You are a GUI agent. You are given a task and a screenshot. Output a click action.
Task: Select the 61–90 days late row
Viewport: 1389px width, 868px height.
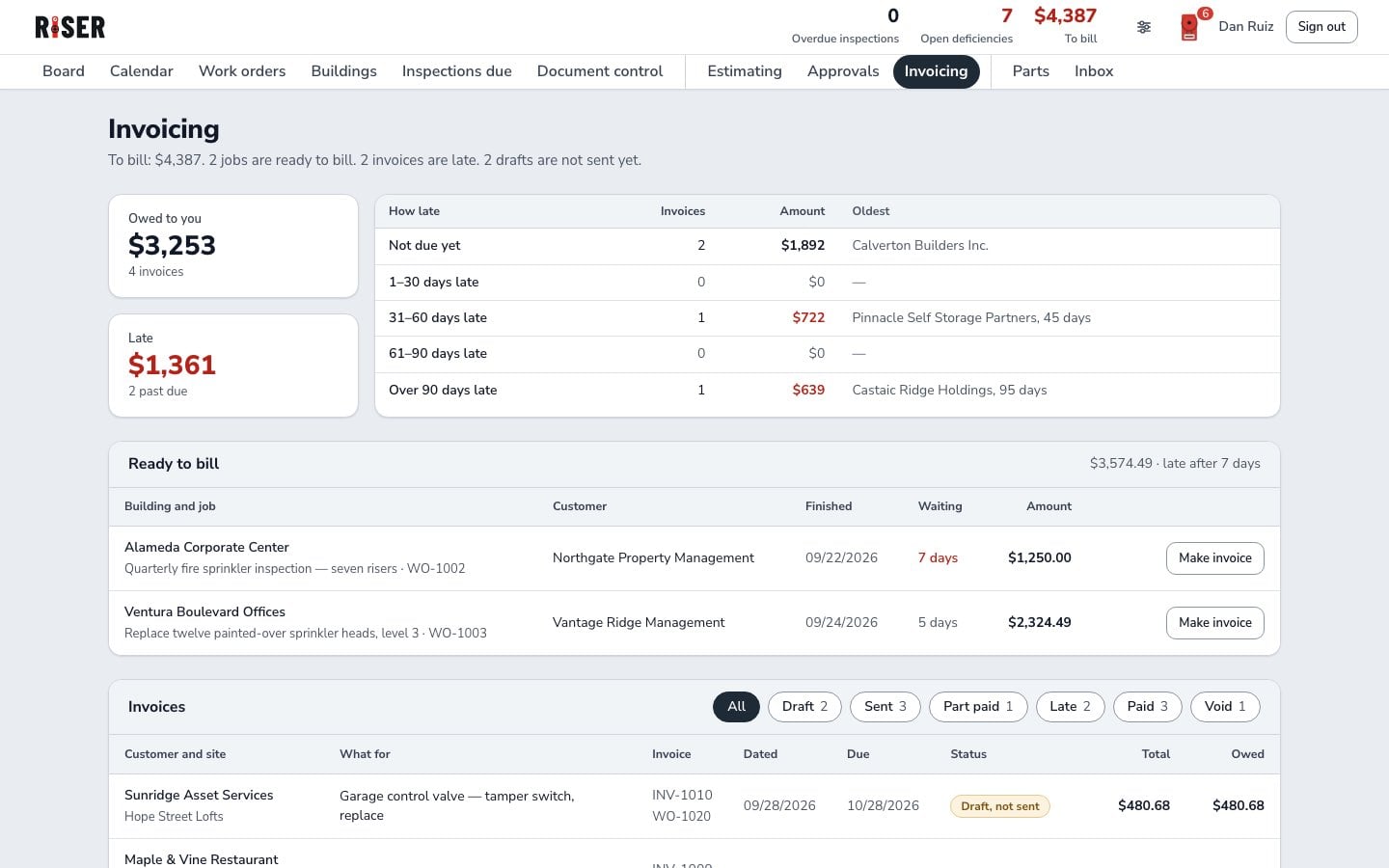(828, 353)
